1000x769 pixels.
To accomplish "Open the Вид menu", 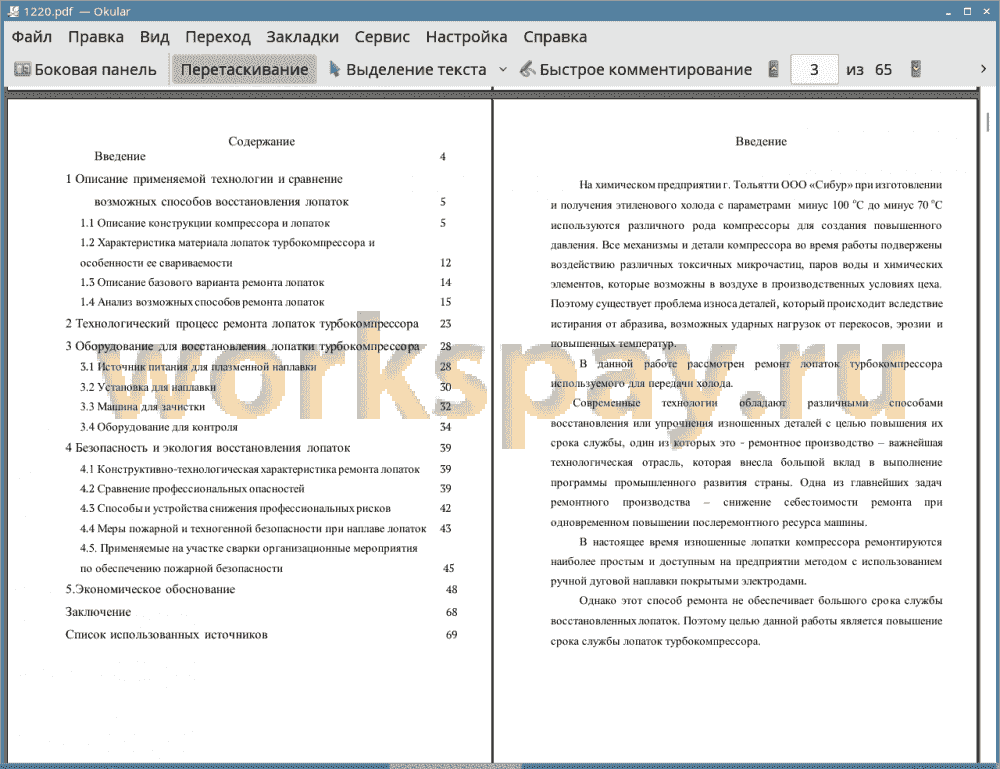I will 154,37.
